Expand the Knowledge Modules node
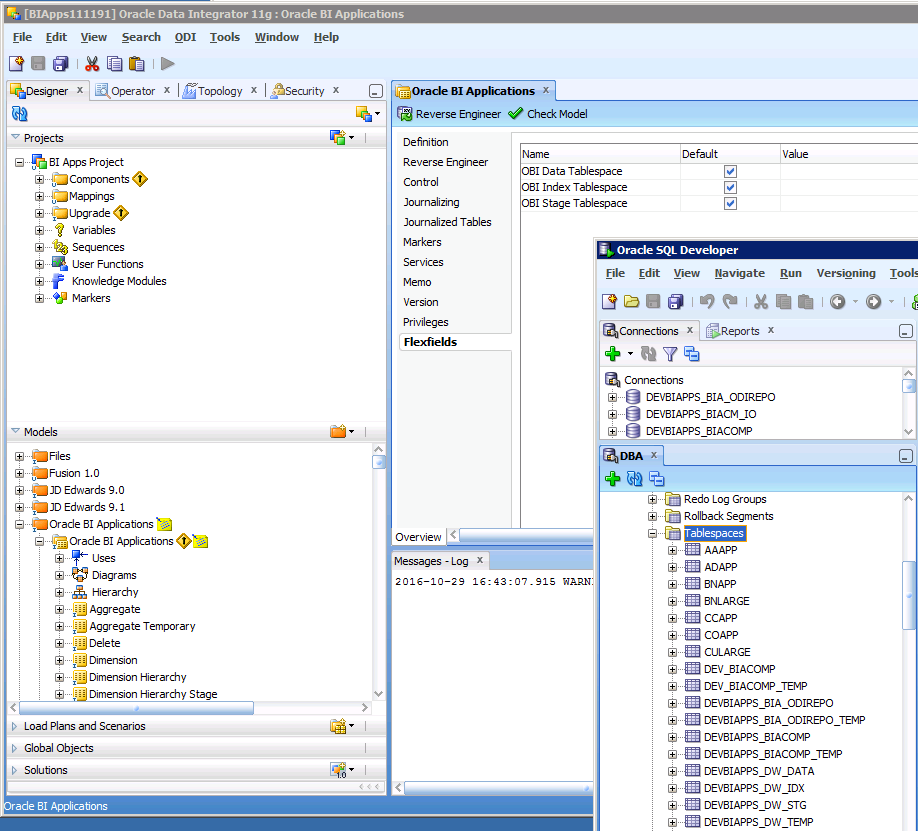 coord(39,281)
